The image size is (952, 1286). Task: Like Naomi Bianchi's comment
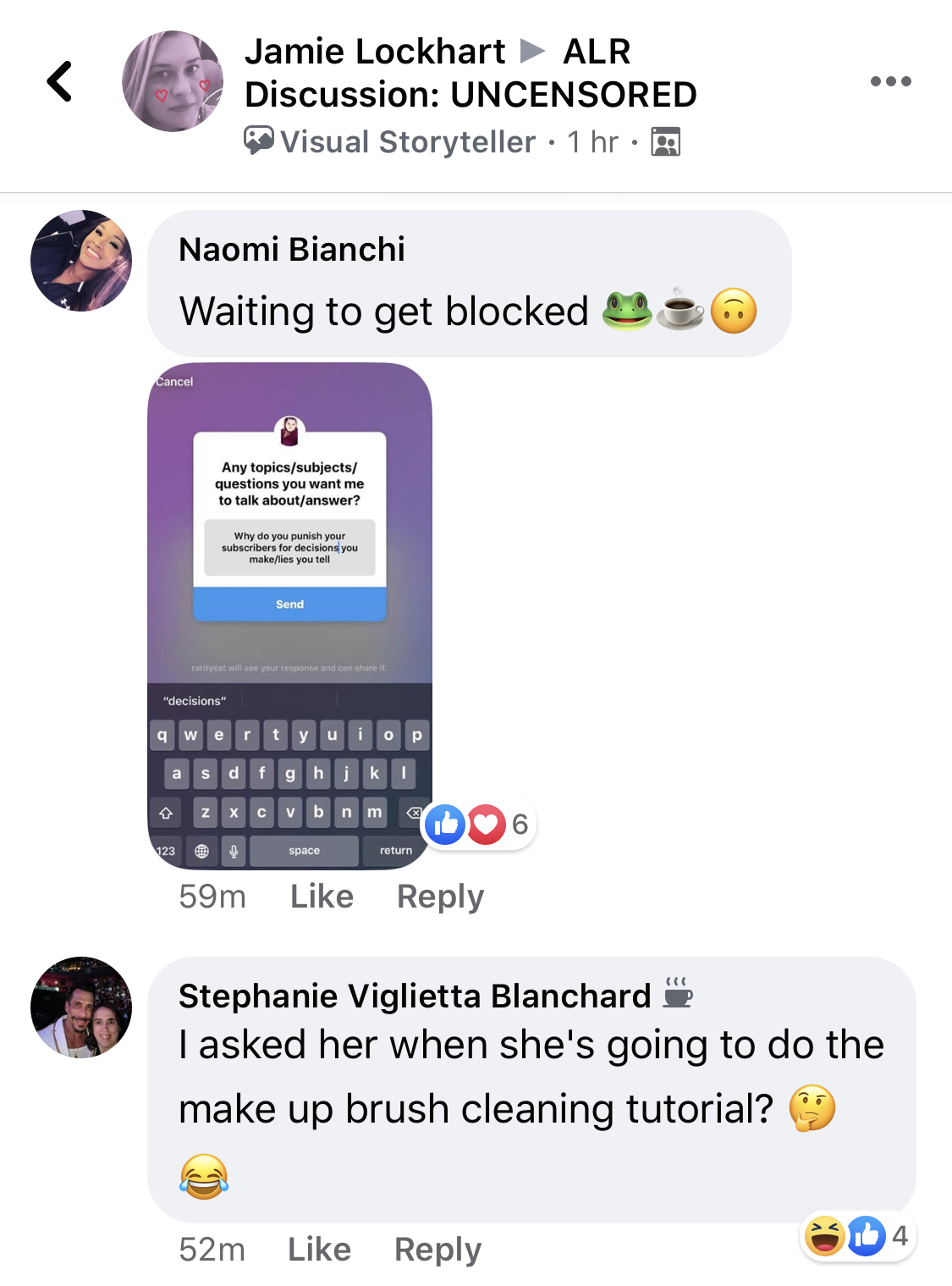click(x=322, y=896)
